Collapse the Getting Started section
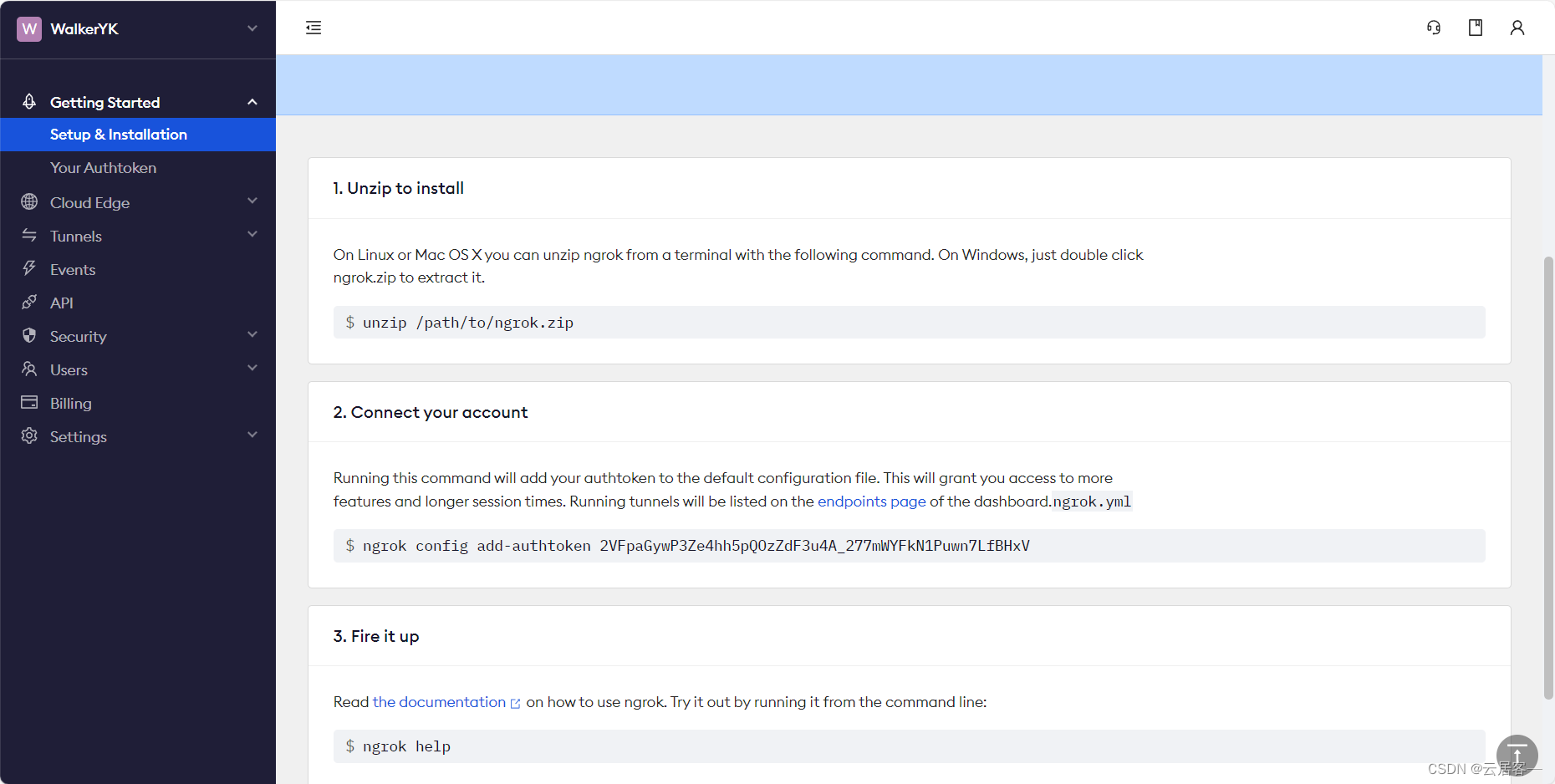 tap(252, 102)
